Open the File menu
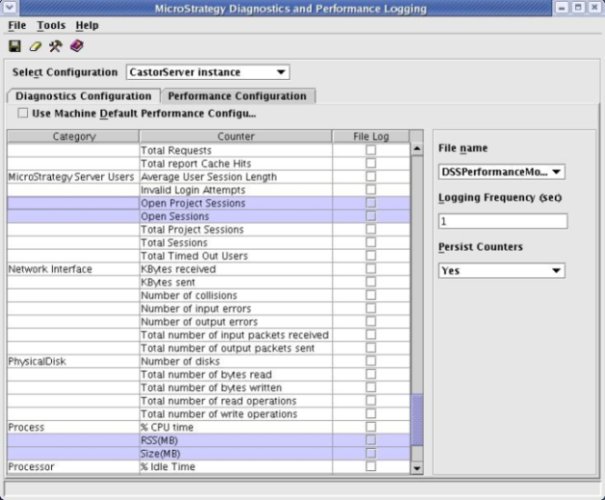The height and width of the screenshot is (500, 605). point(18,25)
